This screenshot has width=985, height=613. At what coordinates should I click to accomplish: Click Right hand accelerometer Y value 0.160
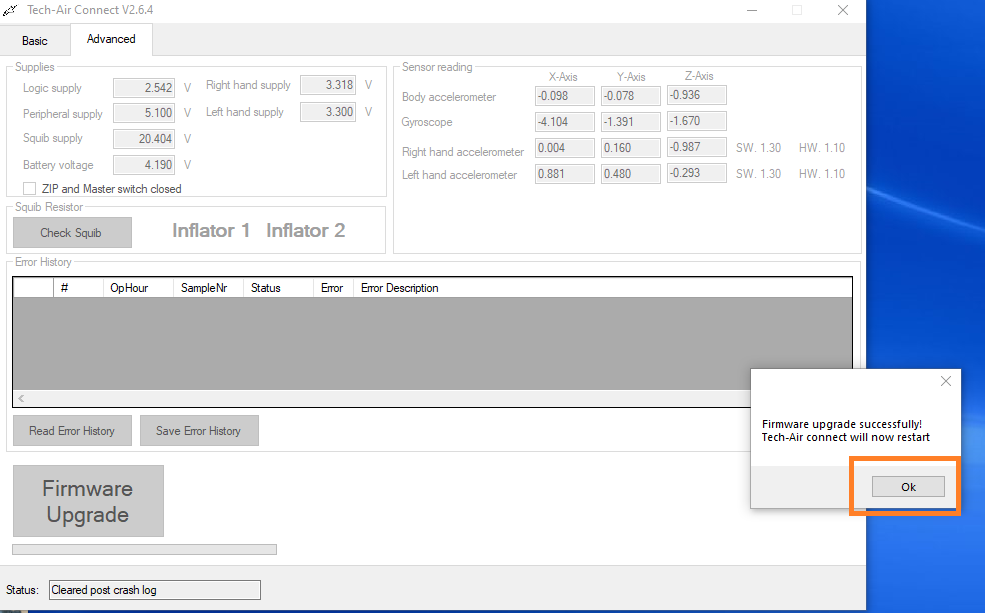coord(630,148)
